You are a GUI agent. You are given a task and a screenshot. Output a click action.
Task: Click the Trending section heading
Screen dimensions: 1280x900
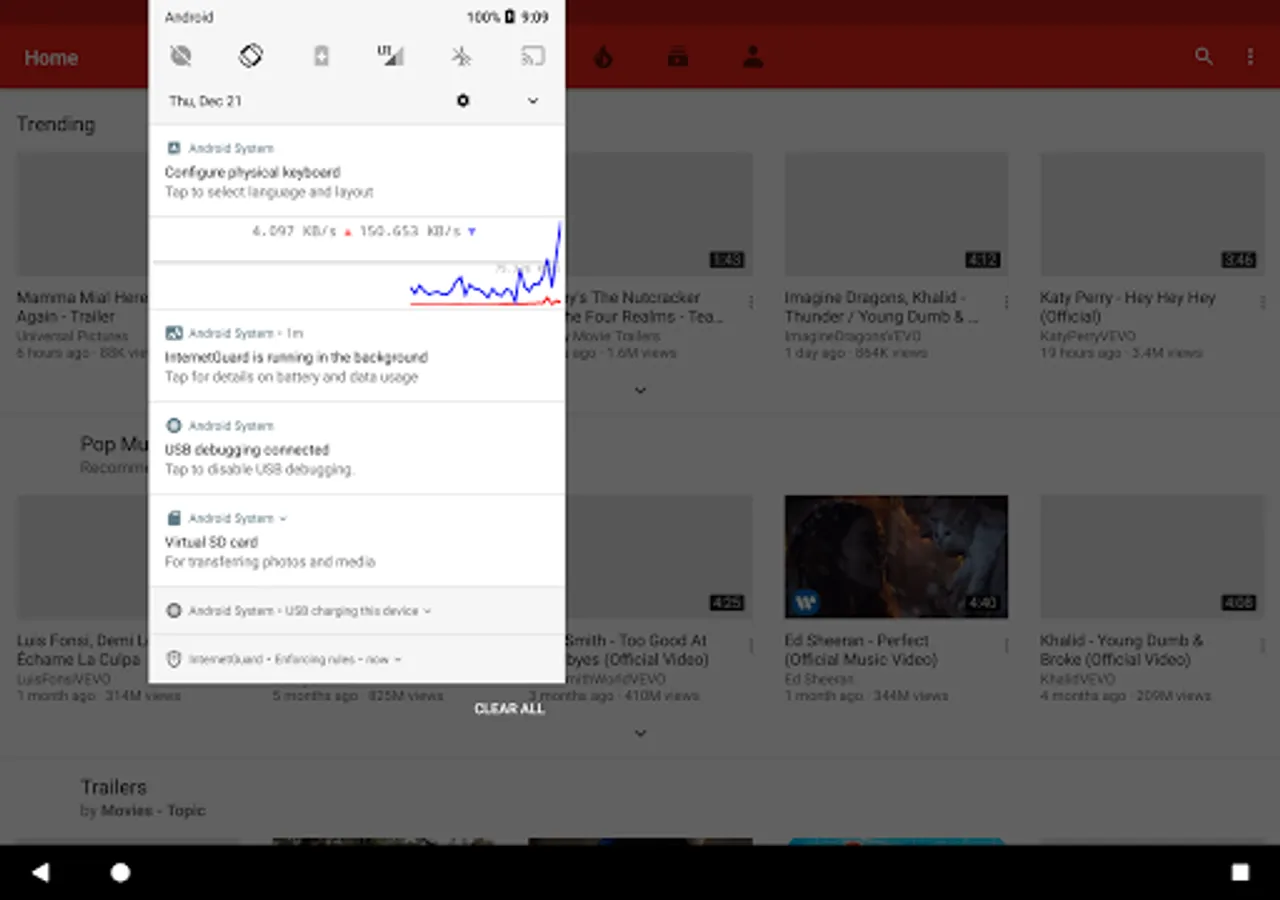[x=56, y=124]
